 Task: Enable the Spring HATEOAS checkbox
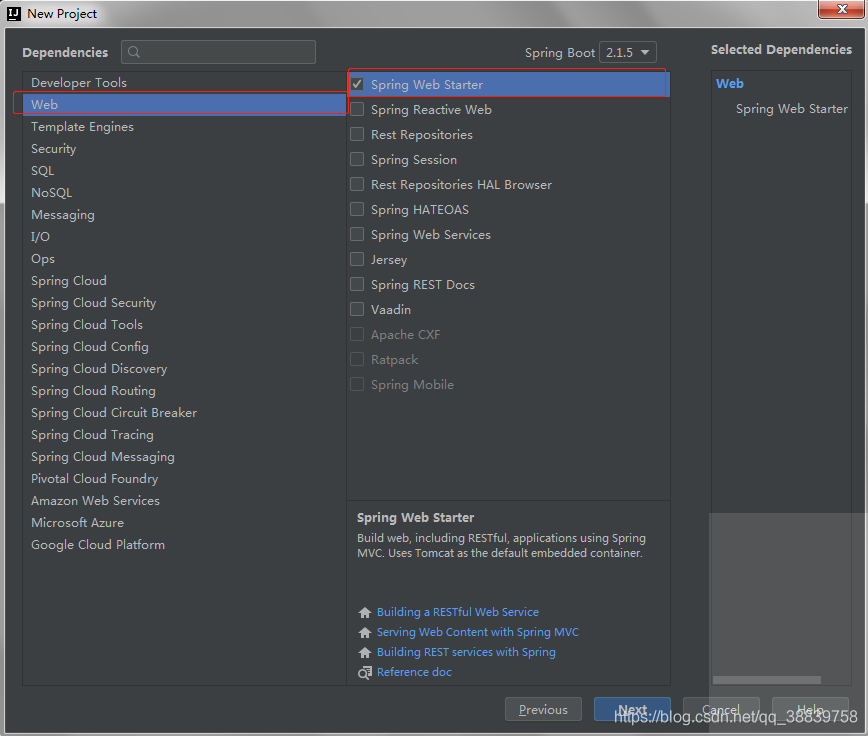[x=357, y=209]
